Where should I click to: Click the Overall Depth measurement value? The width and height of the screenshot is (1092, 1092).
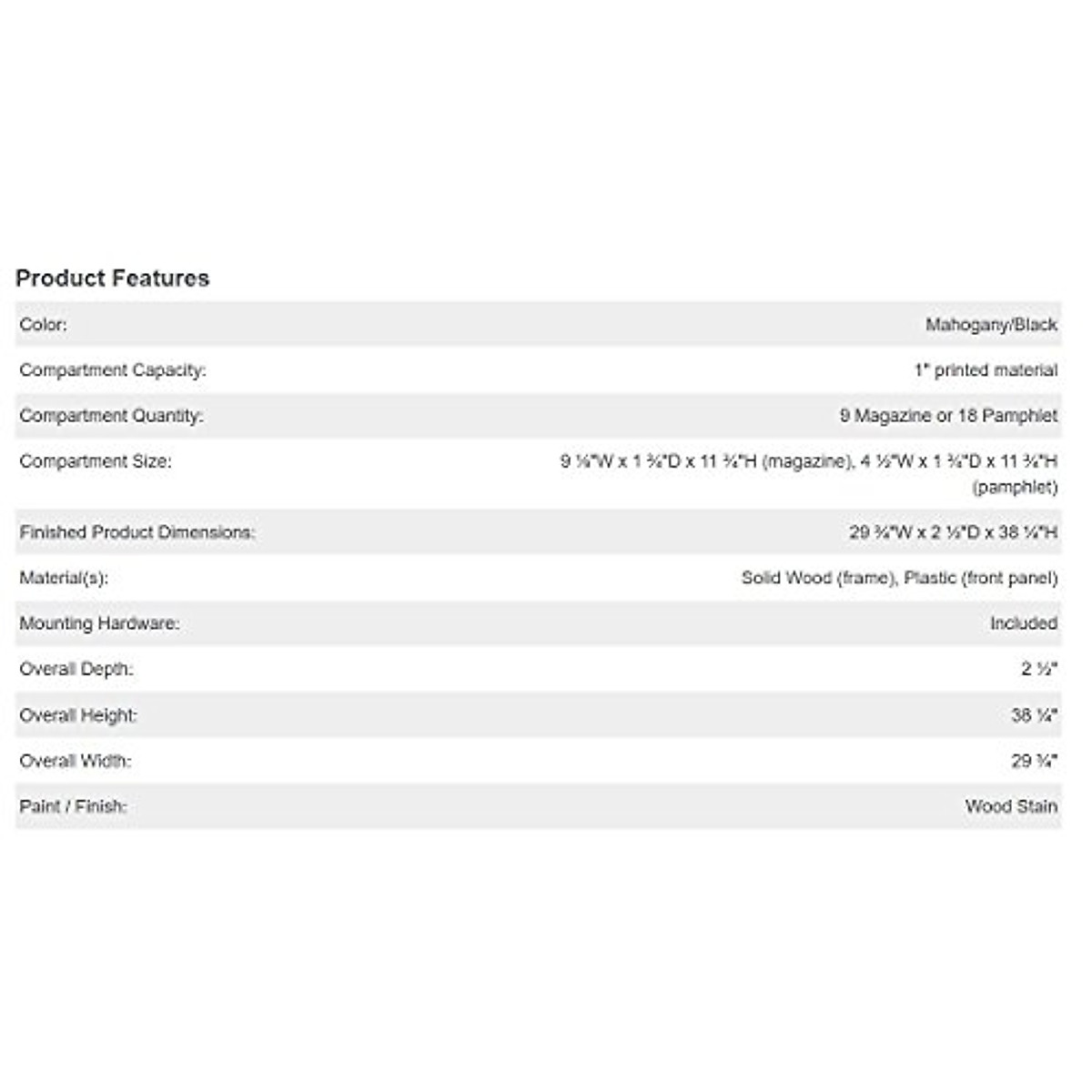(x=1038, y=669)
